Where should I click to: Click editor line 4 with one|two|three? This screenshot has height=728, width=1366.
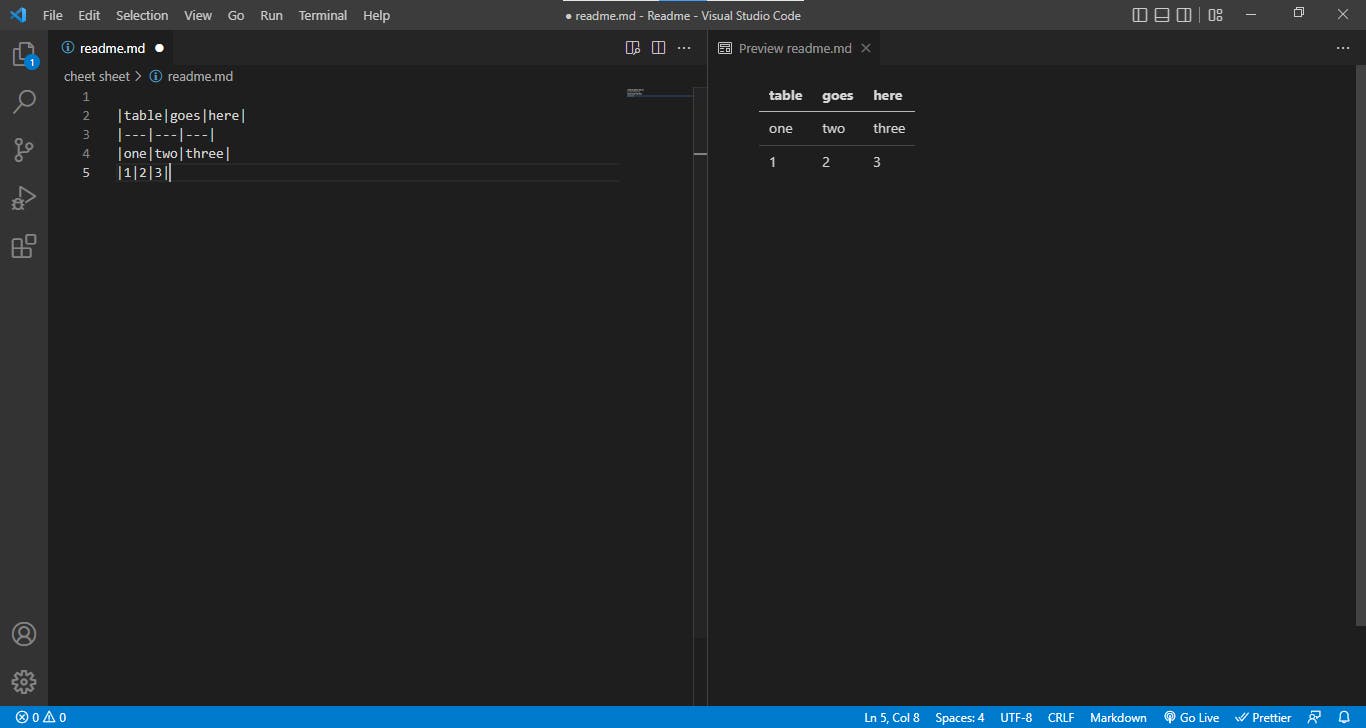click(x=174, y=153)
